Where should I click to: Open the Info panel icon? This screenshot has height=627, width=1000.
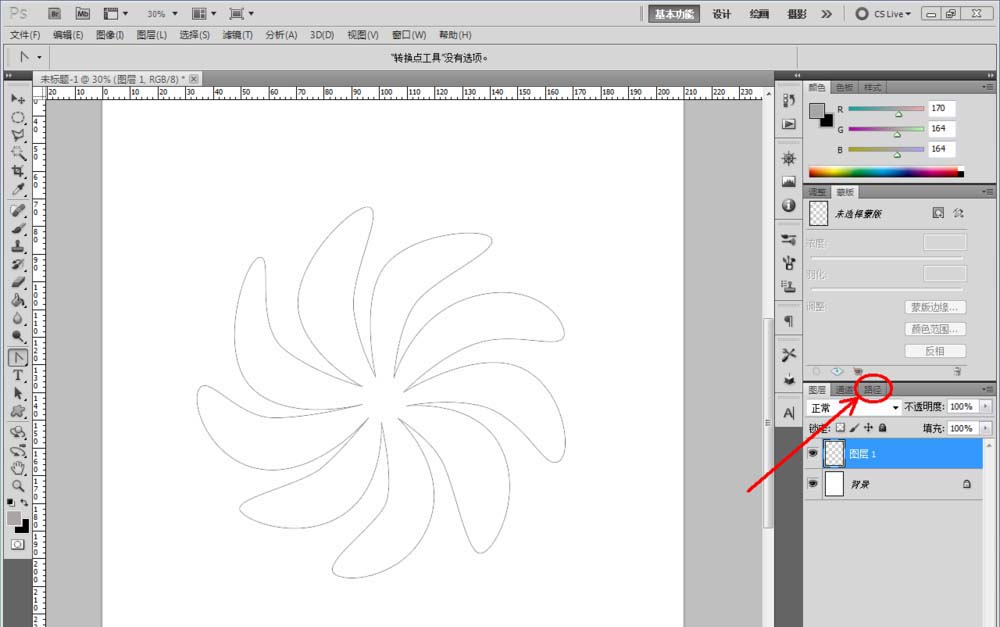click(x=789, y=205)
